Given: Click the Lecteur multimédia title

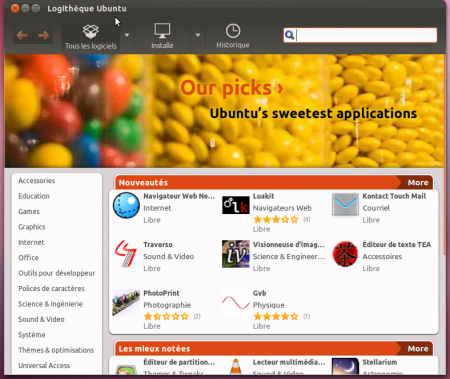Looking at the screenshot, I should [289, 362].
